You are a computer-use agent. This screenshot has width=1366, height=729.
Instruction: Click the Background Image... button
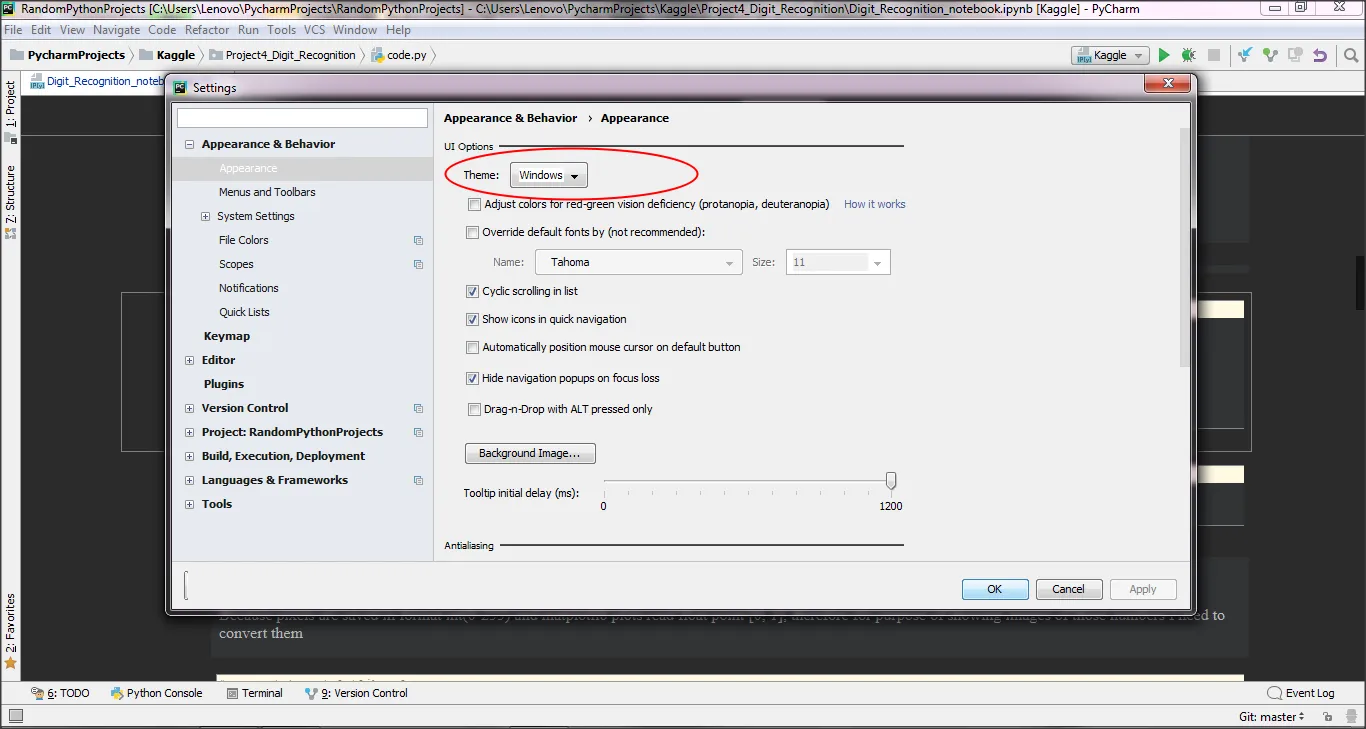point(530,453)
